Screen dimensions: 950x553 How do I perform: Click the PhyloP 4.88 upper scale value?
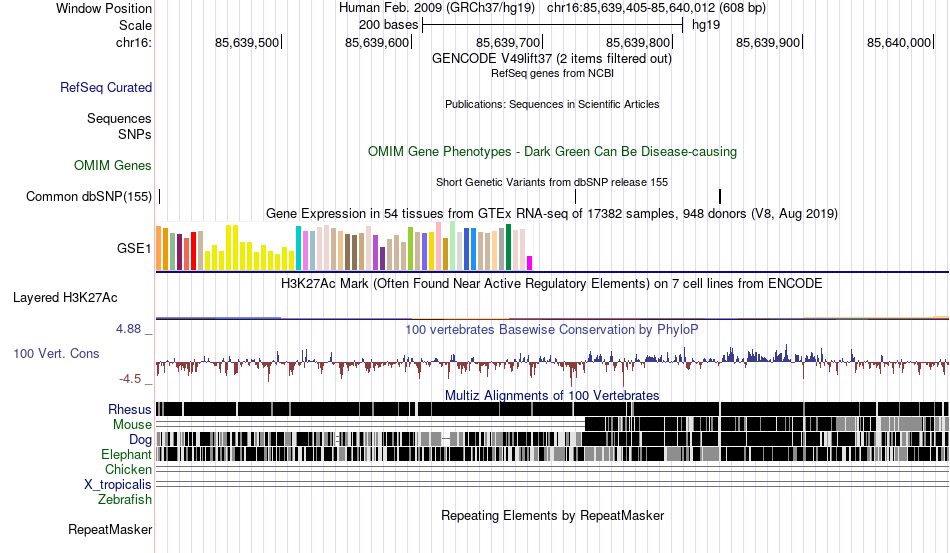point(128,329)
